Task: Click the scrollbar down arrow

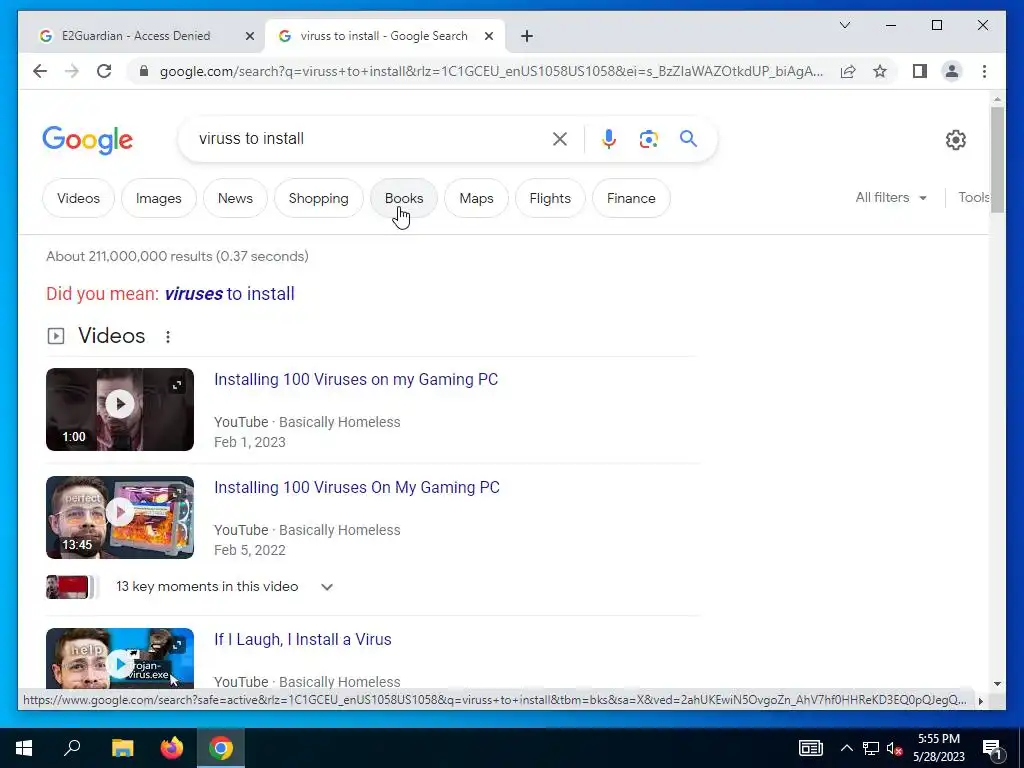Action: (x=997, y=684)
